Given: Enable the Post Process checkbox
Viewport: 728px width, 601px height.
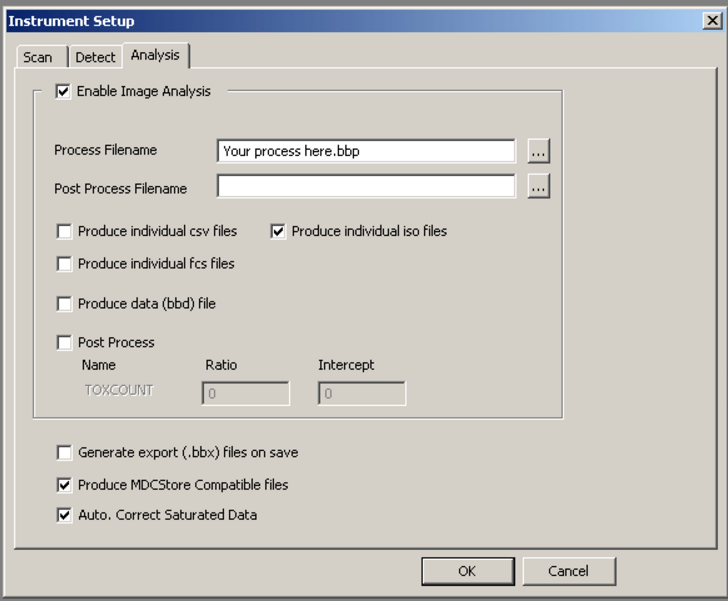Looking at the screenshot, I should coord(65,342).
